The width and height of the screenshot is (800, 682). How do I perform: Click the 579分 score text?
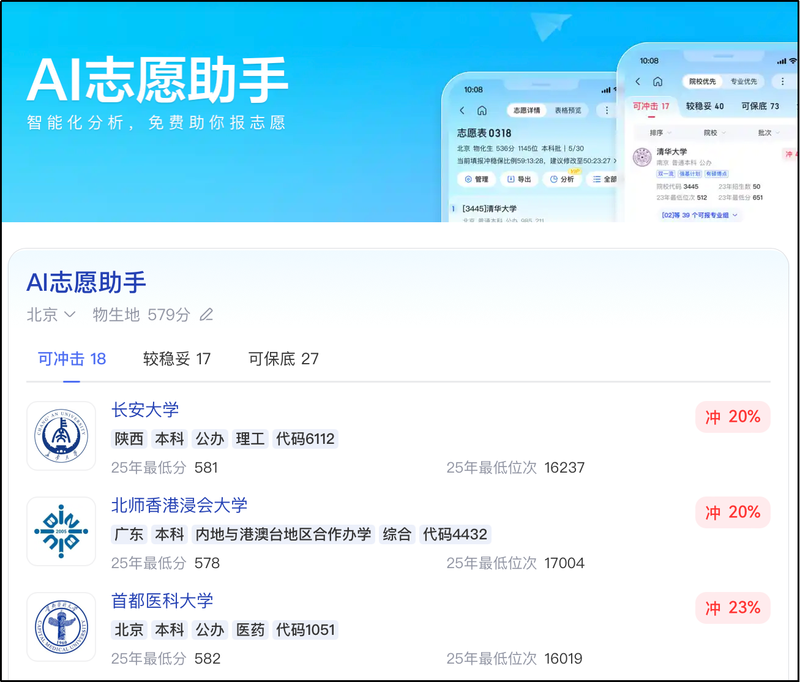(x=169, y=315)
